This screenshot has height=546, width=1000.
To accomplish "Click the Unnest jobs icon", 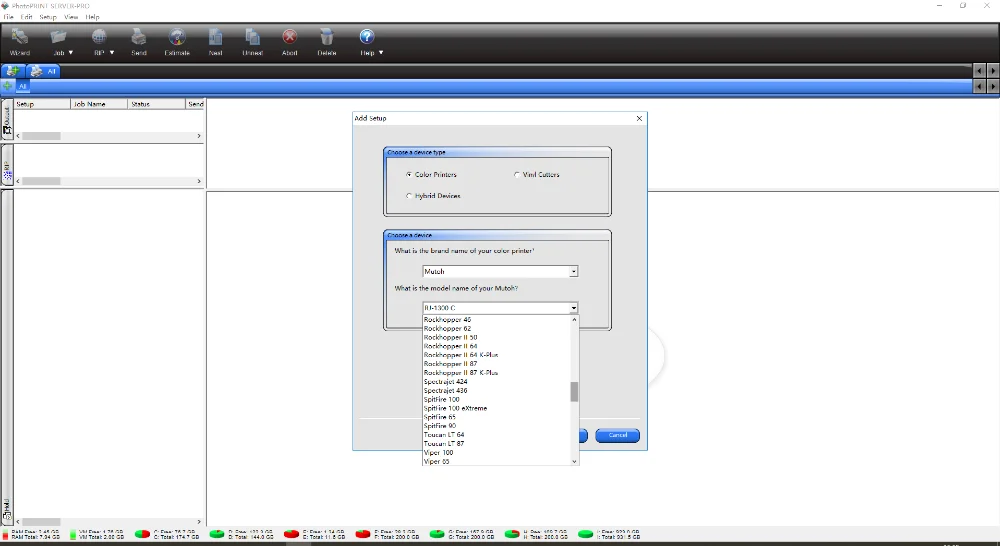I will tap(253, 37).
